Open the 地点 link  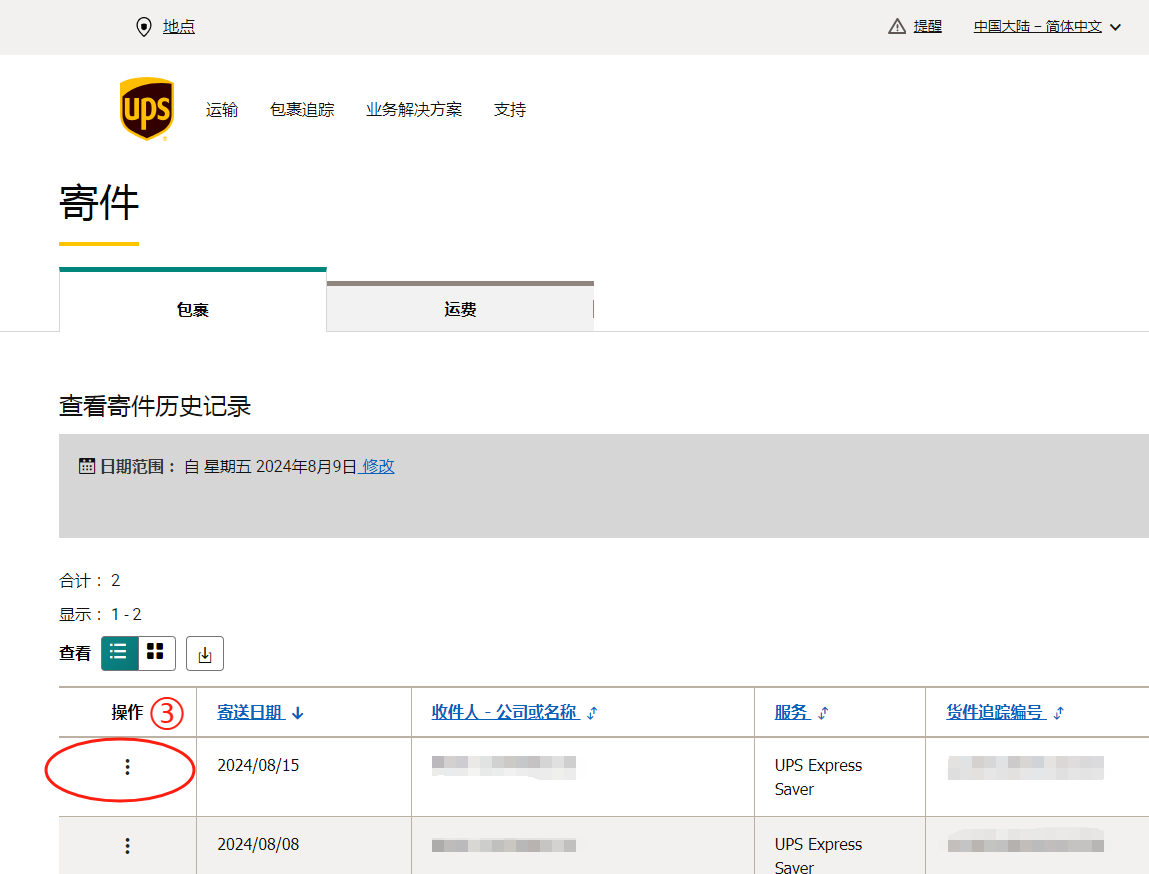click(x=179, y=27)
